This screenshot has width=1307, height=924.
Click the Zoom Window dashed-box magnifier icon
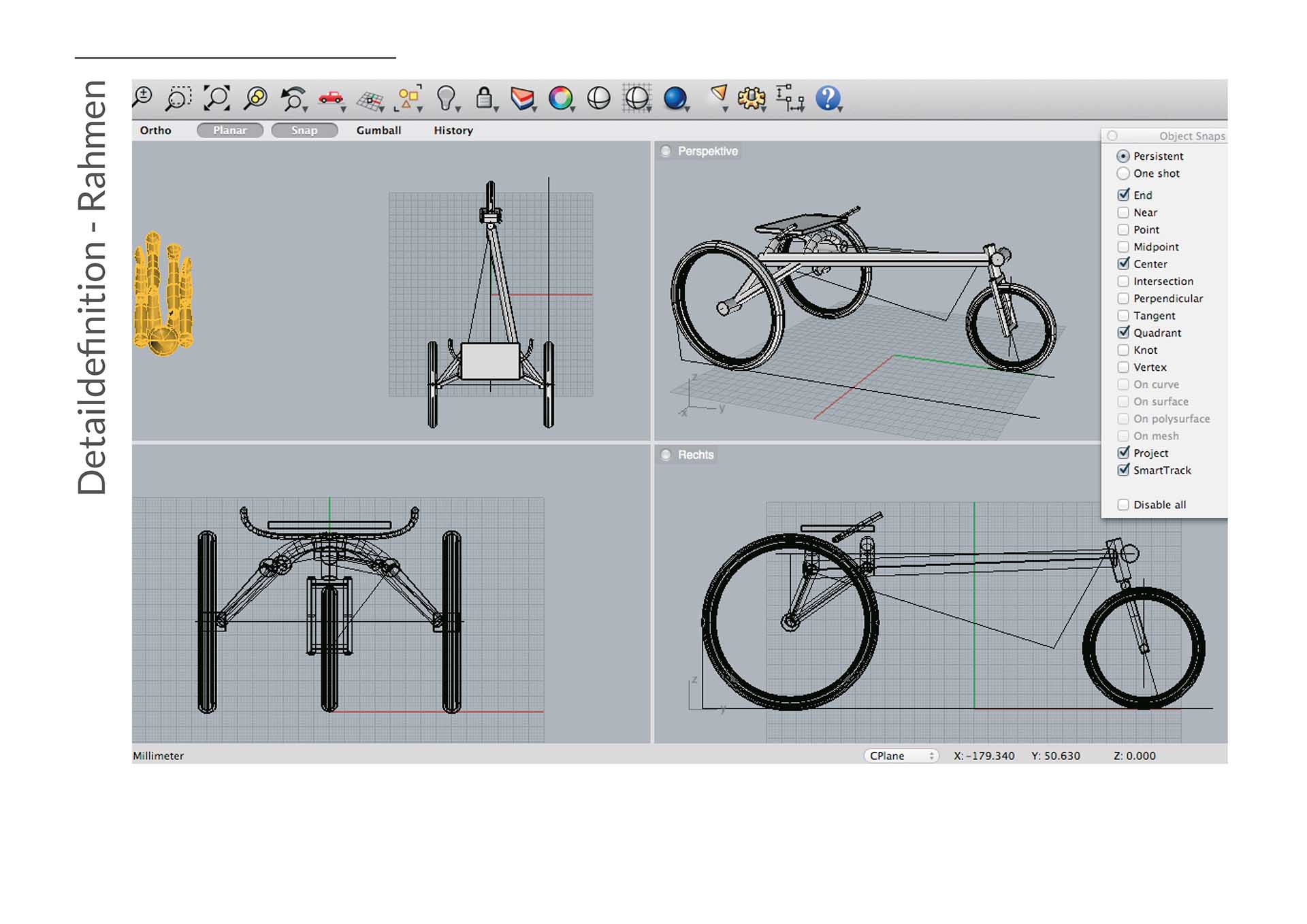(178, 99)
